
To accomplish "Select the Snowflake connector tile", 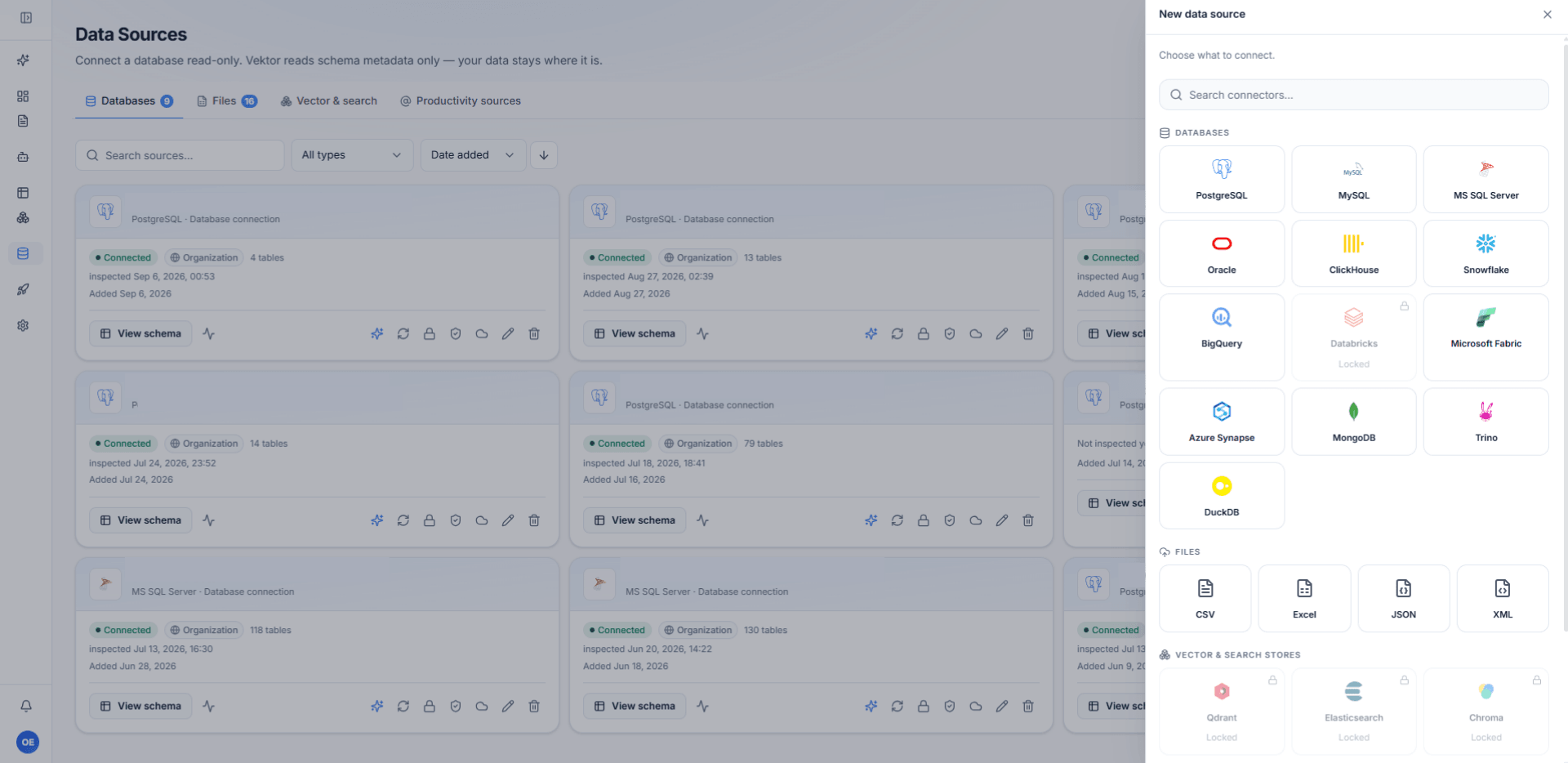I will coord(1486,253).
